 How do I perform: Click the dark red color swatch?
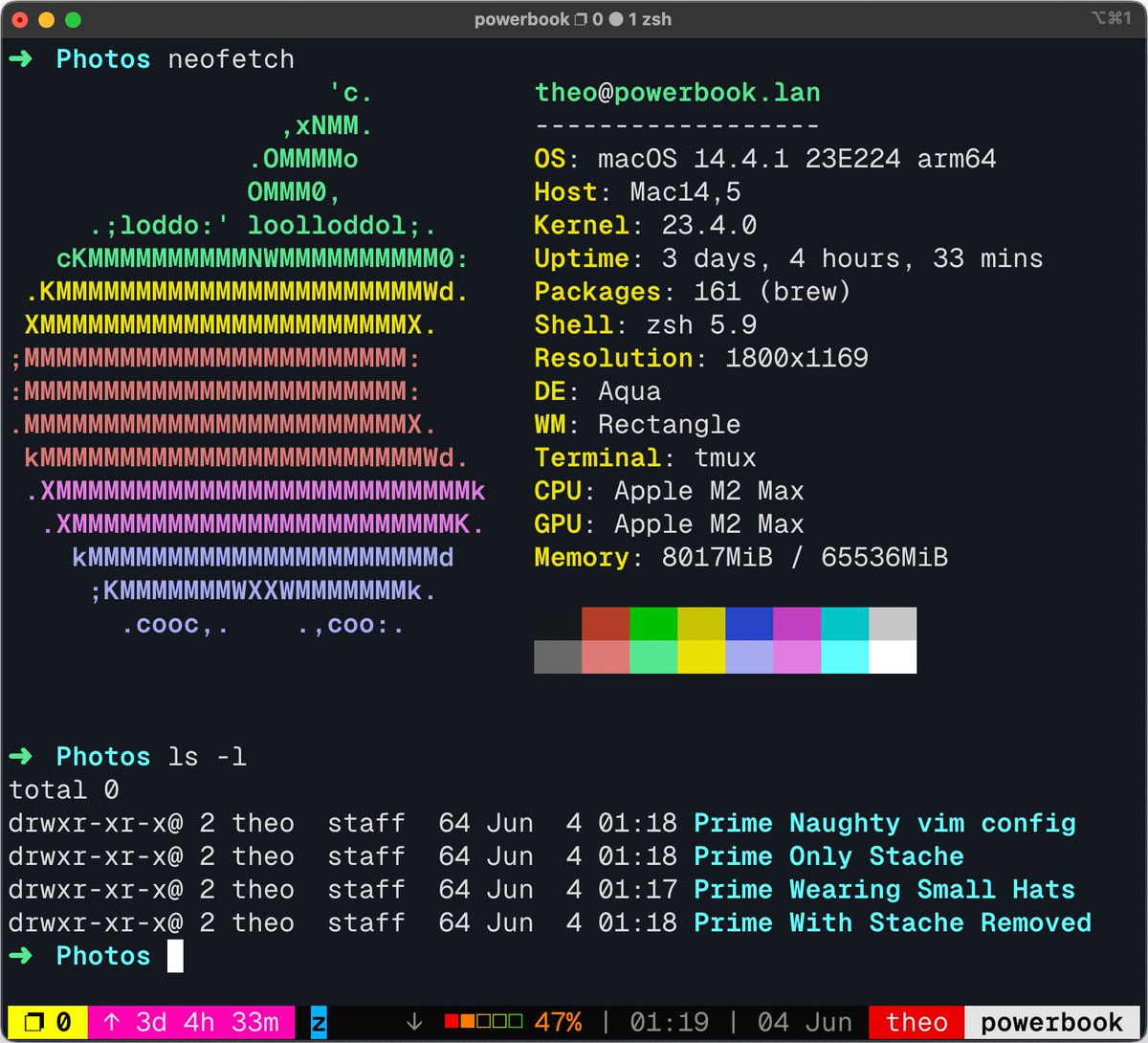606,623
